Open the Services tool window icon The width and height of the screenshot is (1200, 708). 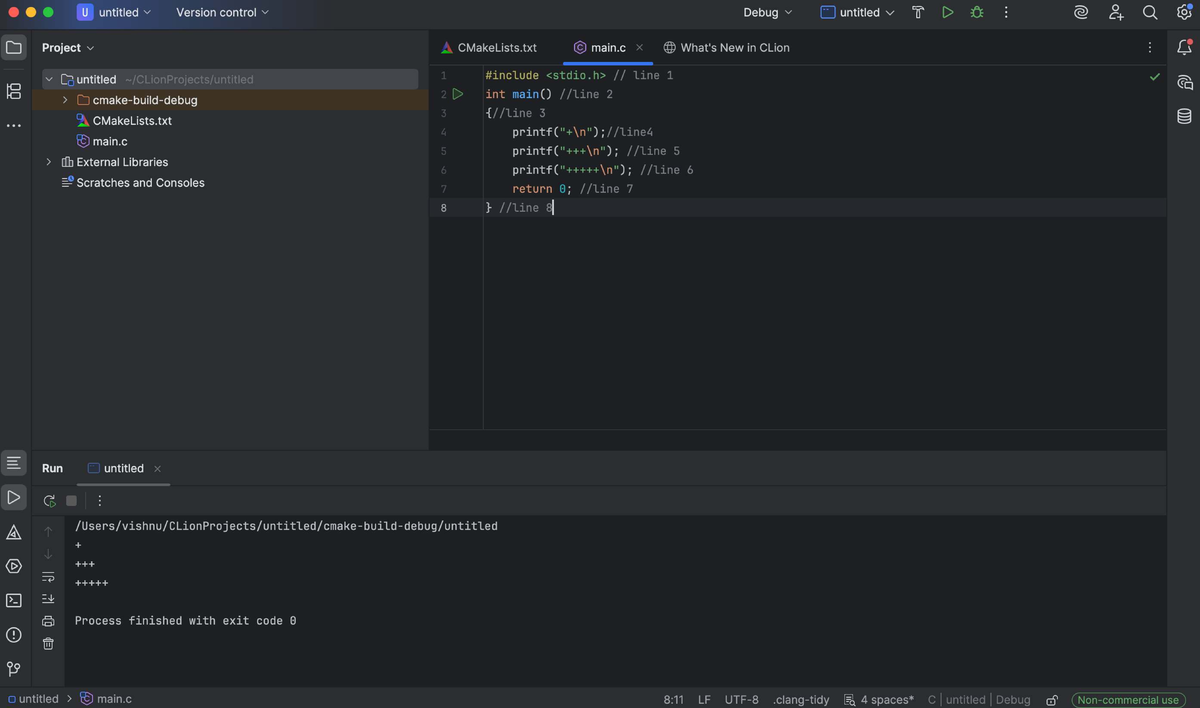point(14,566)
